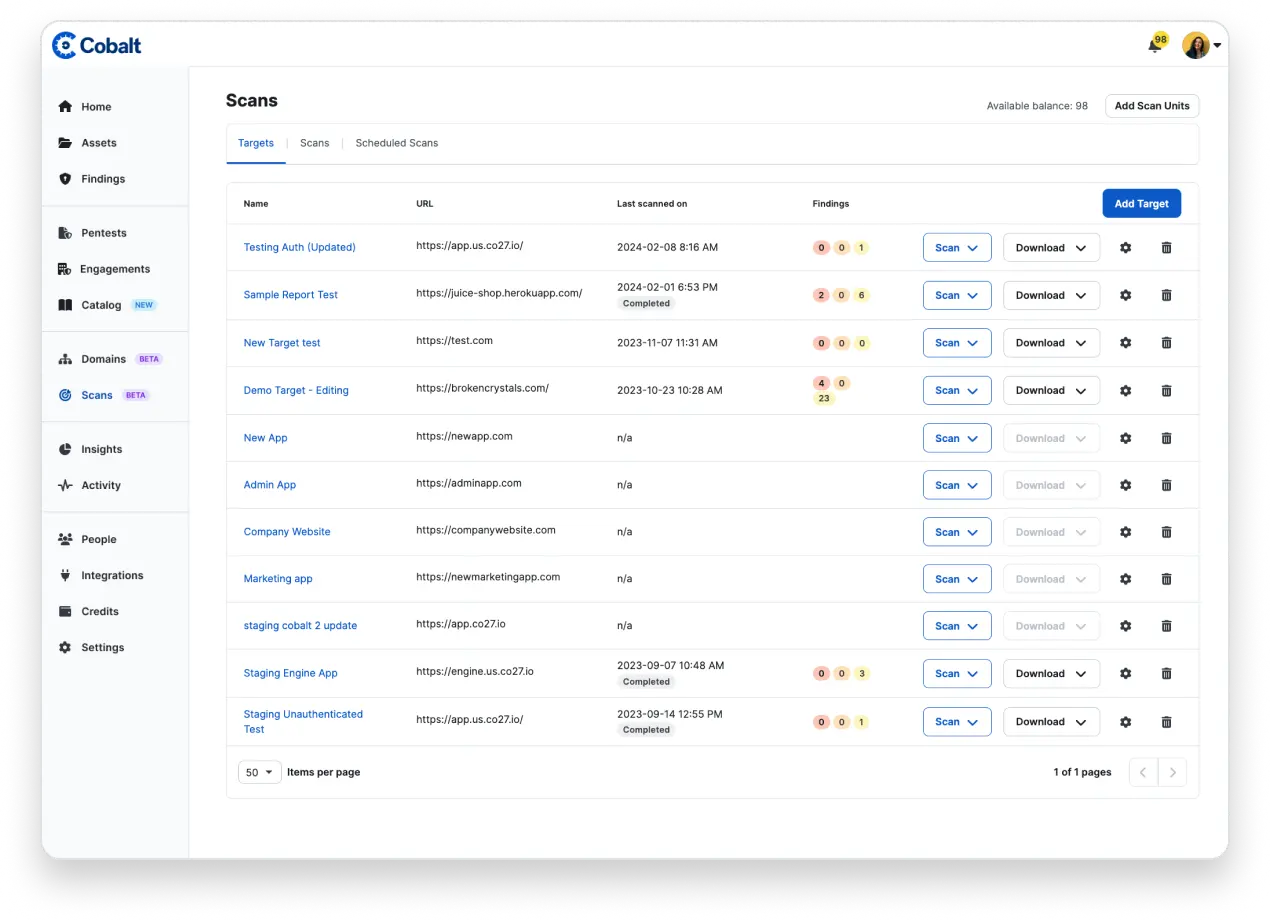Image resolution: width=1270 pixels, height=920 pixels.
Task: Delete New Target test using the trash icon
Action: [x=1166, y=342]
